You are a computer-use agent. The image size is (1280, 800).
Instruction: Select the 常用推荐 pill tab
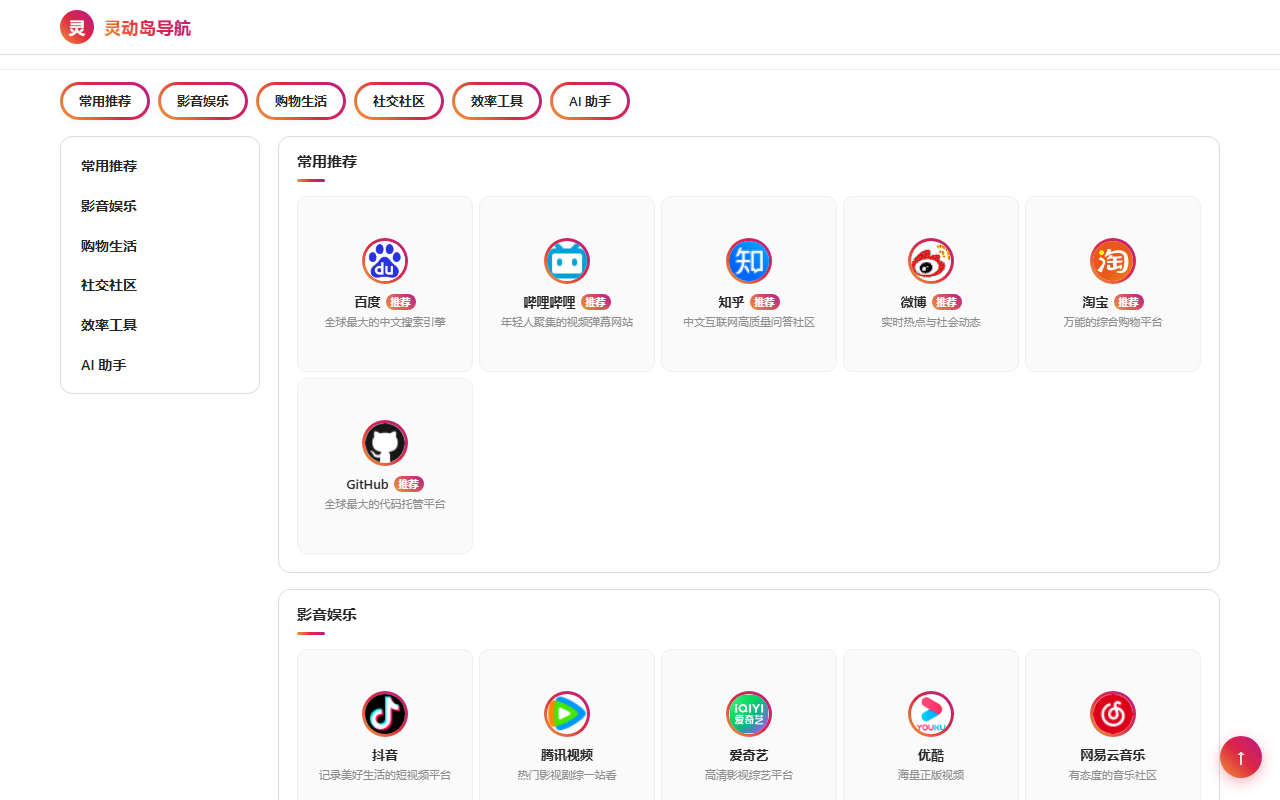coord(105,101)
